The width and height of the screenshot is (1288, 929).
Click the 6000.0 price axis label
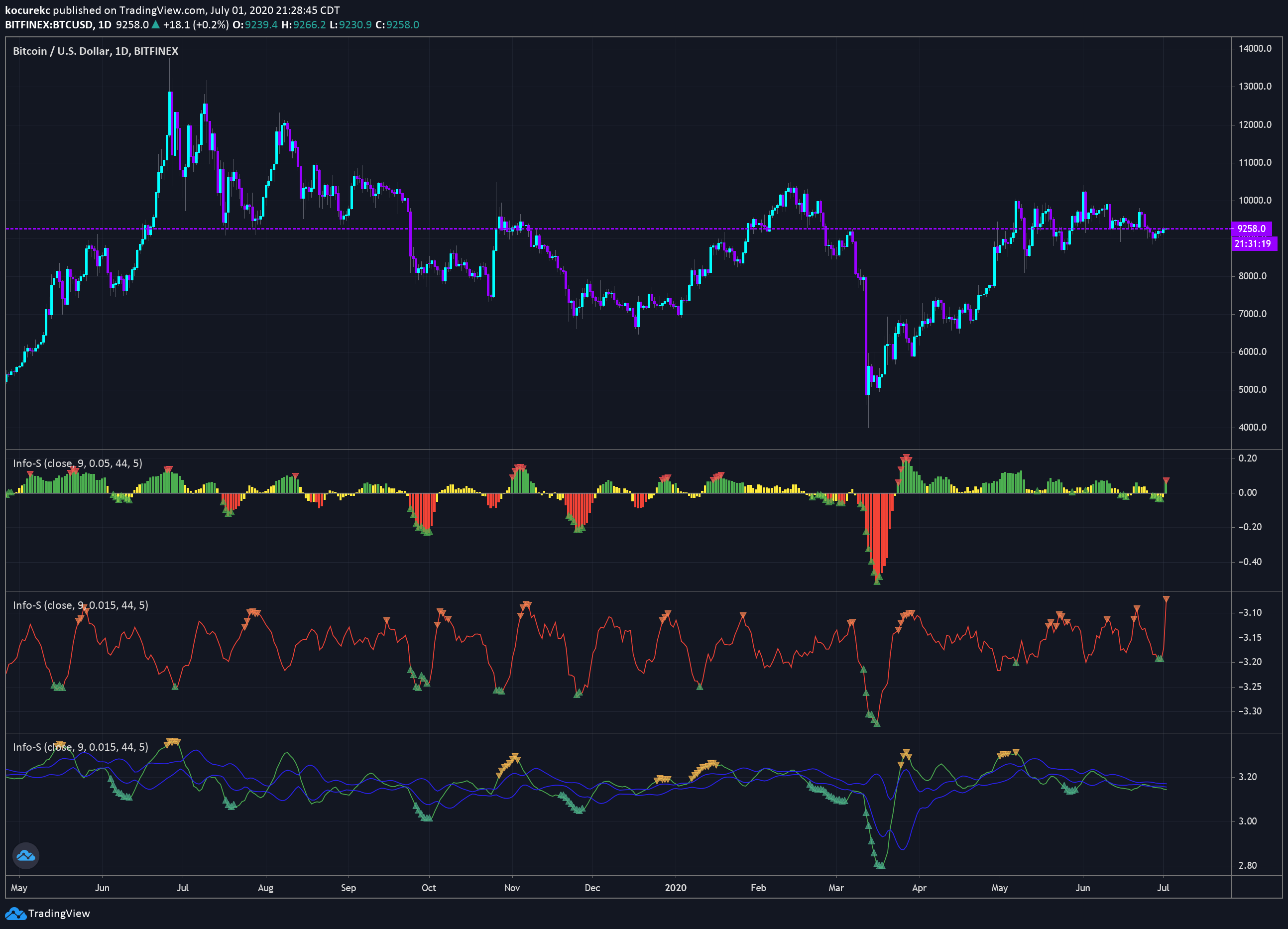1253,351
